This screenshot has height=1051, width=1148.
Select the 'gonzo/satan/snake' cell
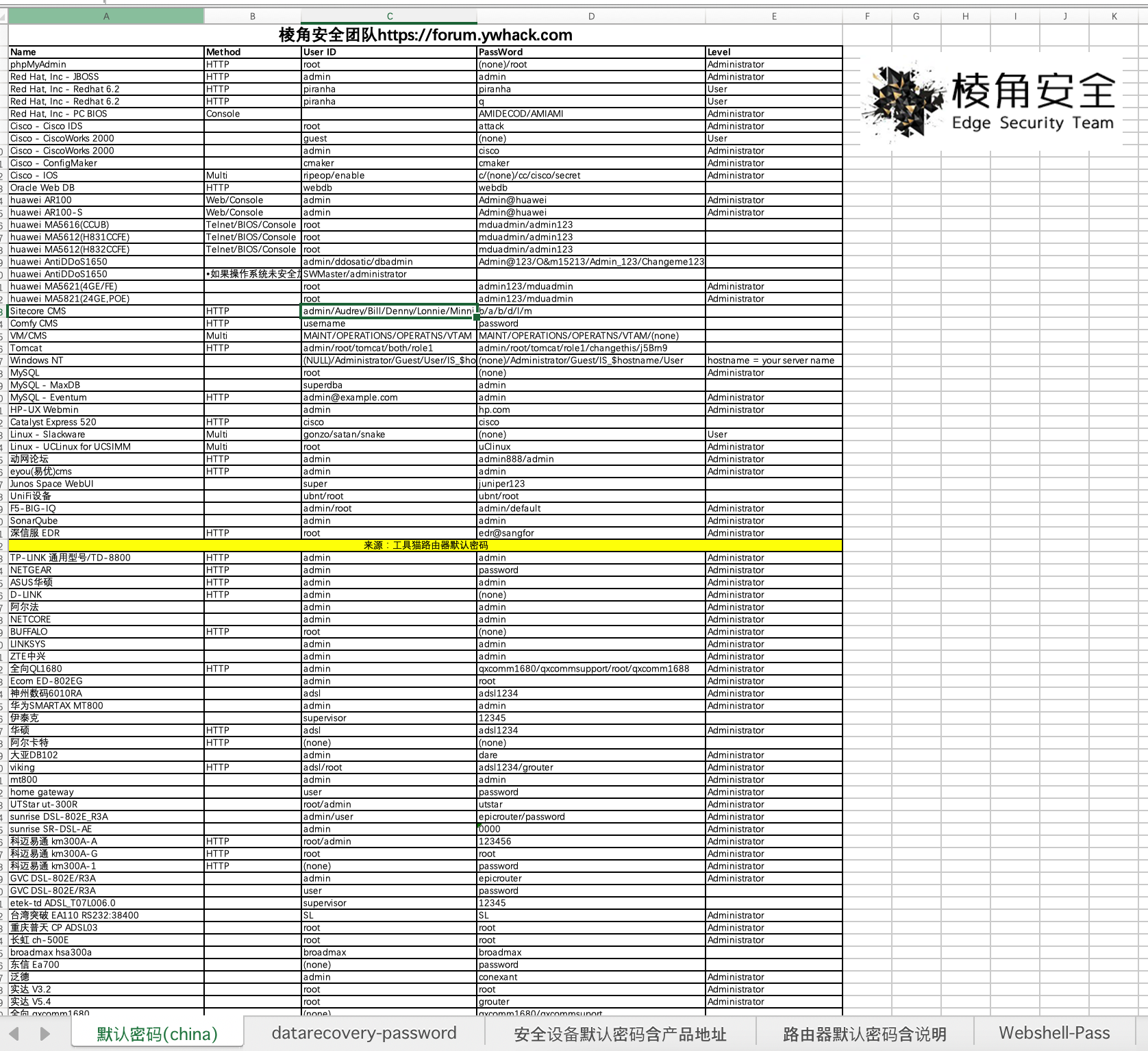click(x=389, y=434)
